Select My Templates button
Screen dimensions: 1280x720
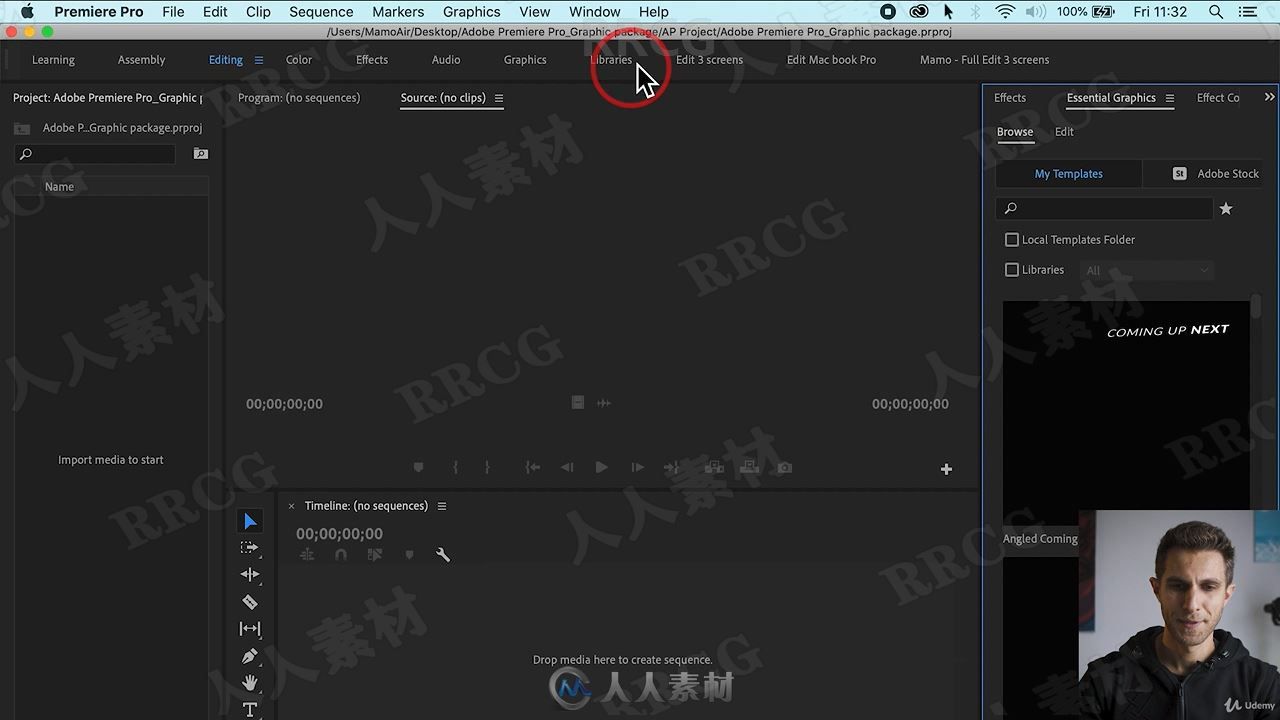[1069, 174]
